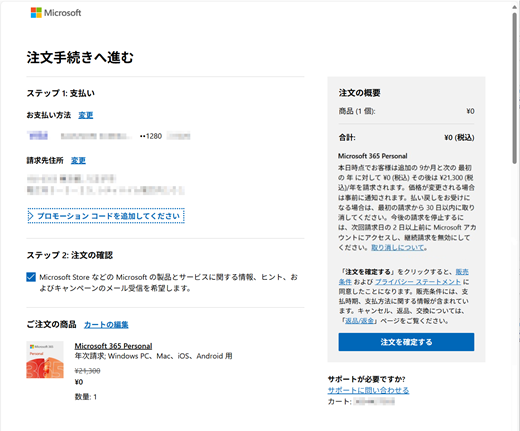Uncheck the Microsoft Store email opt-in checkbox
This screenshot has width=520, height=431.
coord(31,277)
